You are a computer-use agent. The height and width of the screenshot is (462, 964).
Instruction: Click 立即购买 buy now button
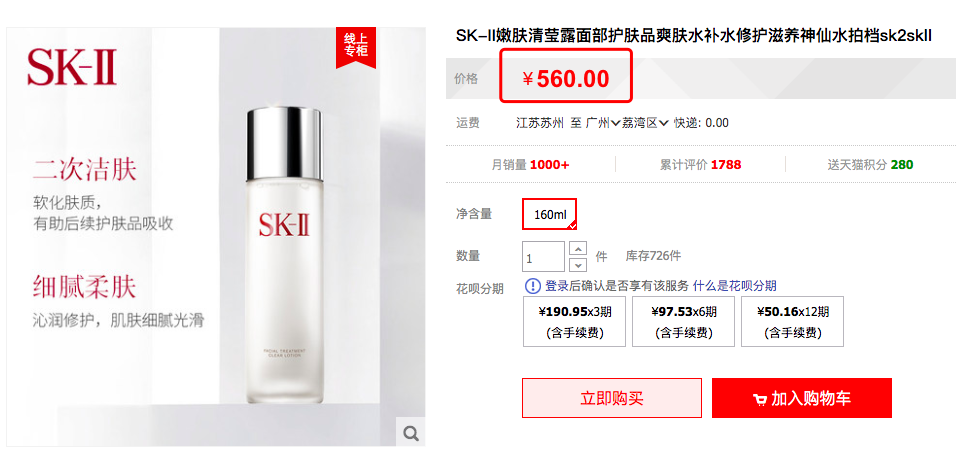click(612, 398)
